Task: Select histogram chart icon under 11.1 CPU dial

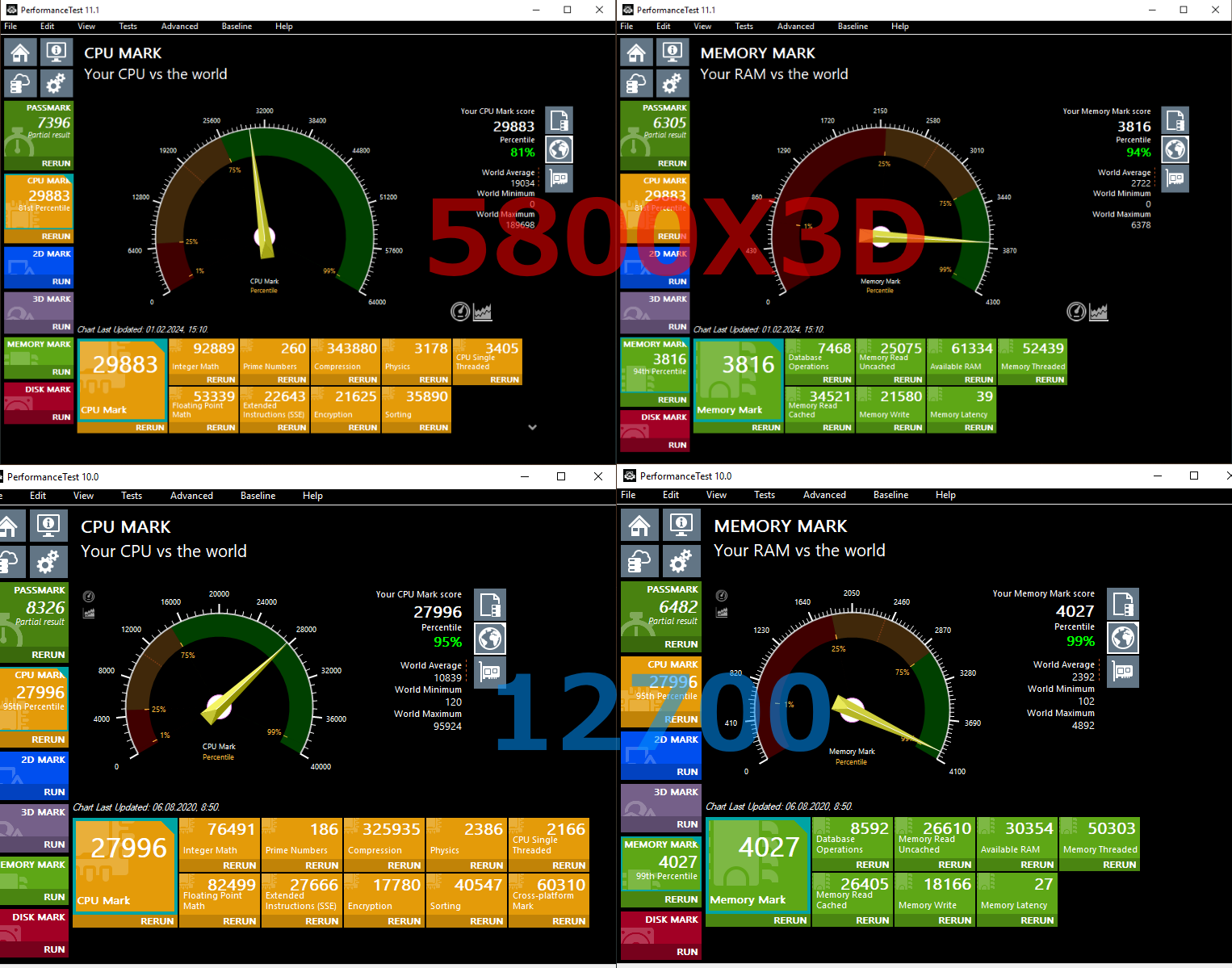Action: point(483,312)
